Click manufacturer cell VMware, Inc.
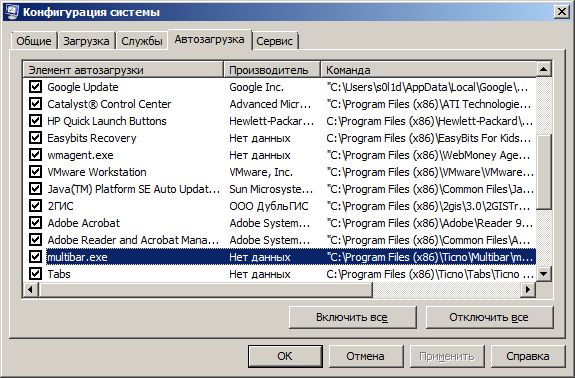This screenshot has height=378, width=575. 261,172
